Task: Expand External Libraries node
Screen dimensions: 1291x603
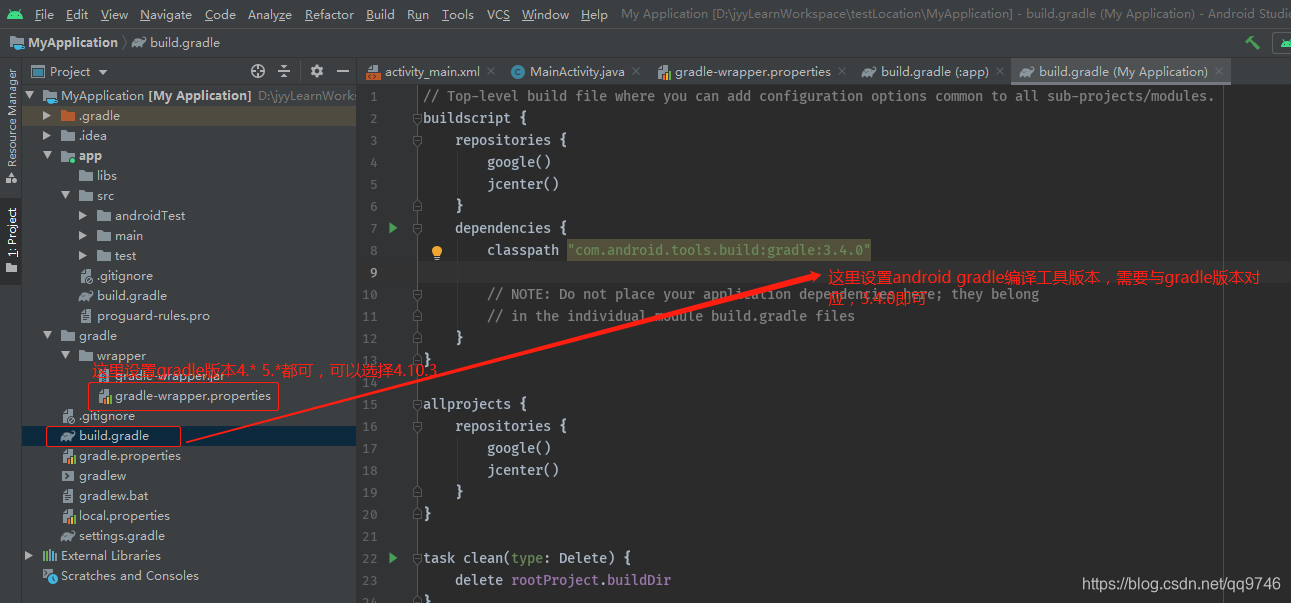Action: coord(30,556)
